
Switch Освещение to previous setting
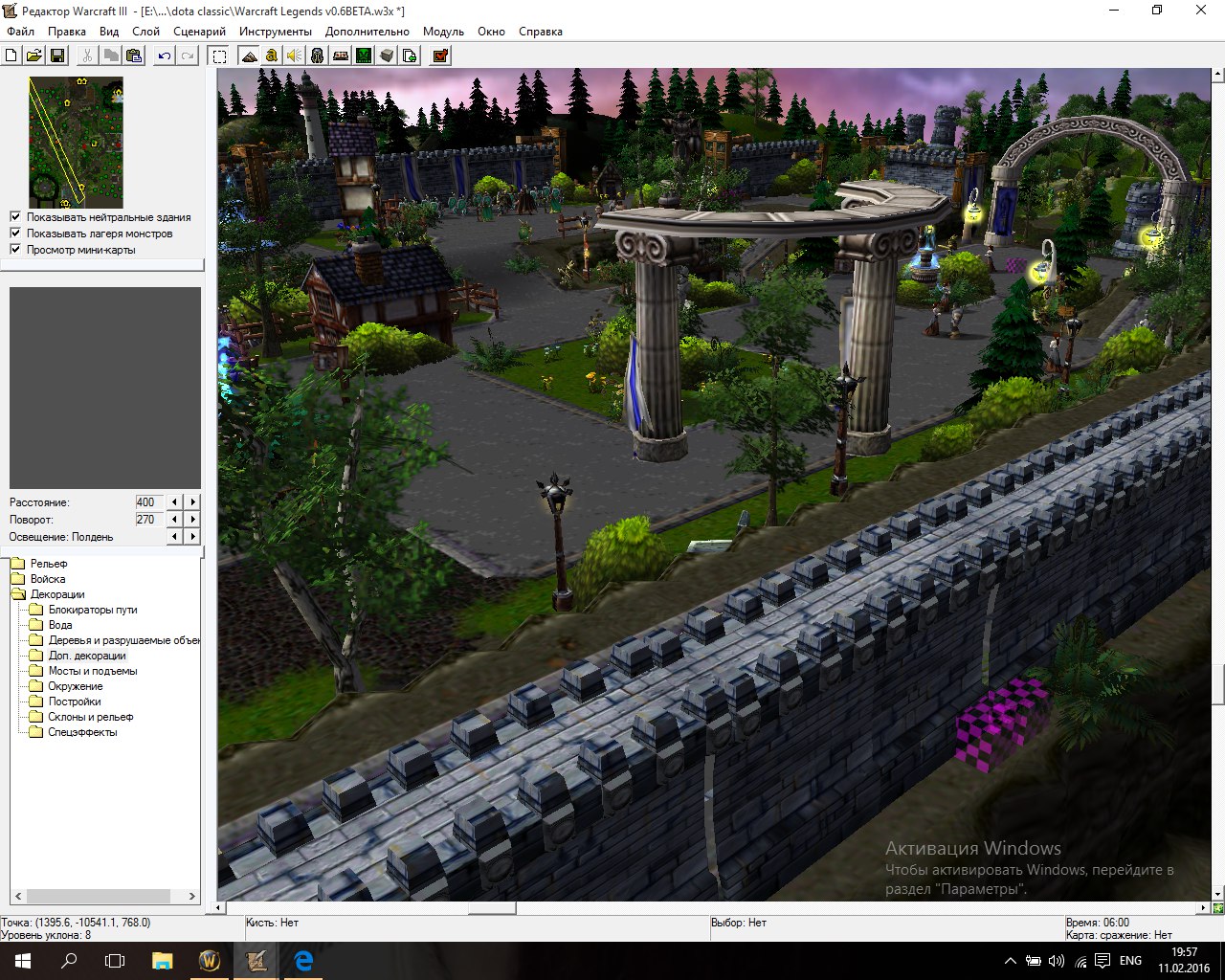click(174, 537)
